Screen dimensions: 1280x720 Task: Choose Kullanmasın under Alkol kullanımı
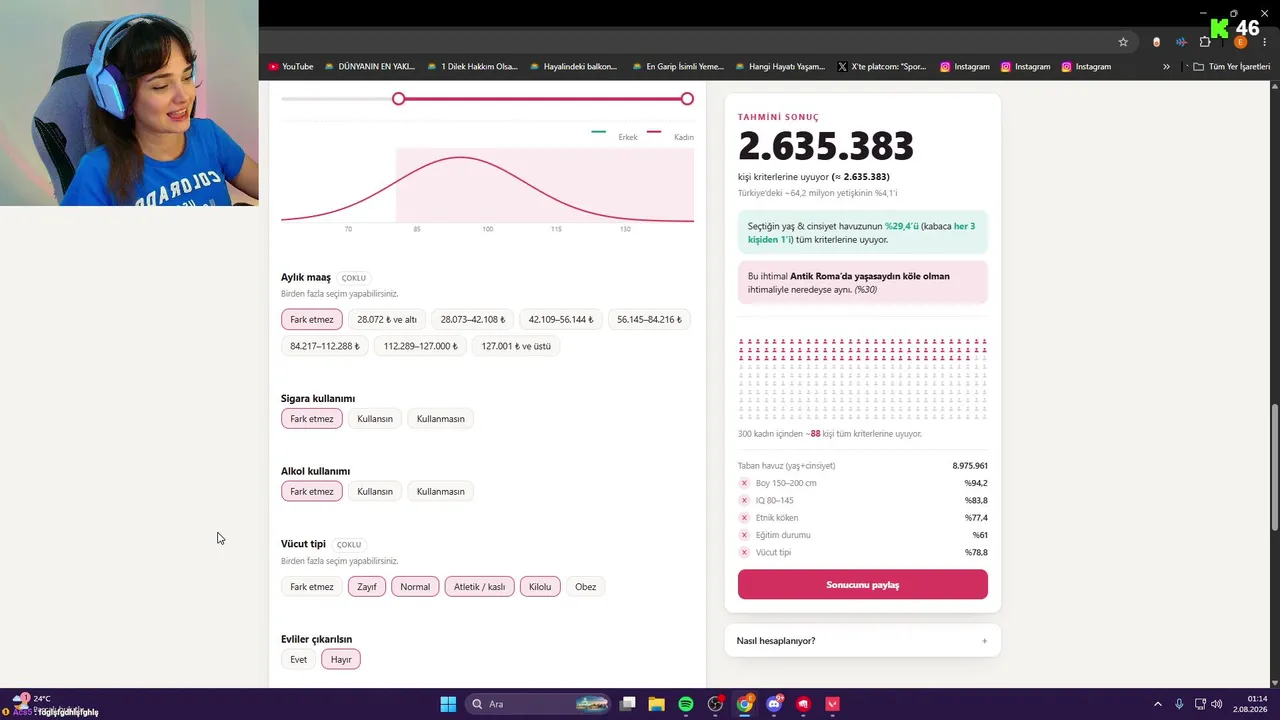coord(441,492)
